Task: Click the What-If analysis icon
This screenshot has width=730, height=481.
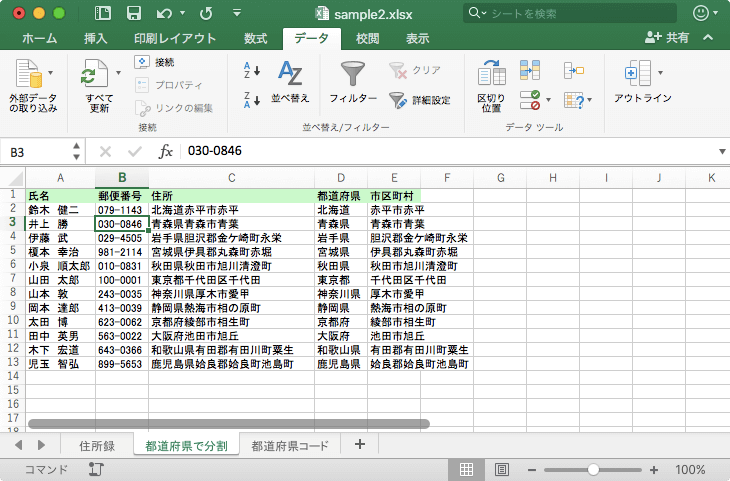Action: 574,100
